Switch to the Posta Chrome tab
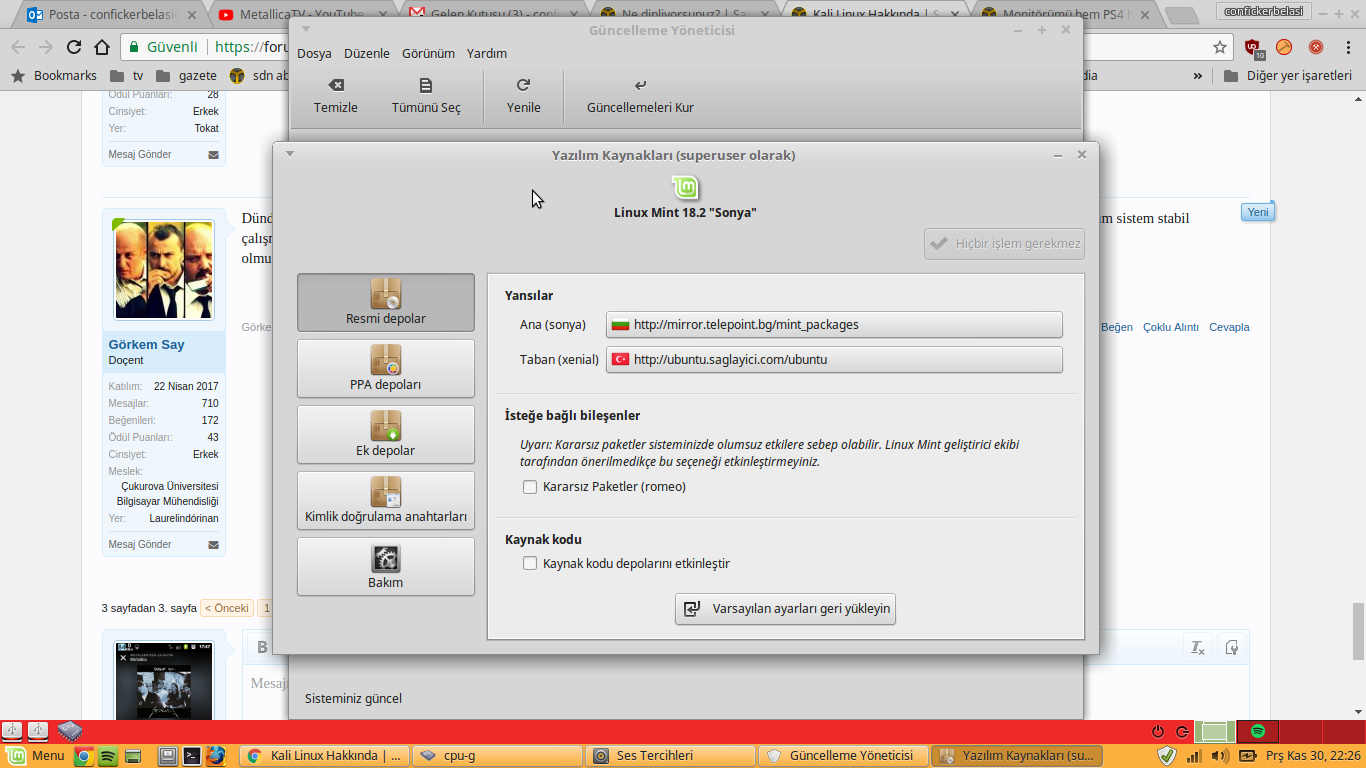1366x768 pixels. tap(110, 15)
